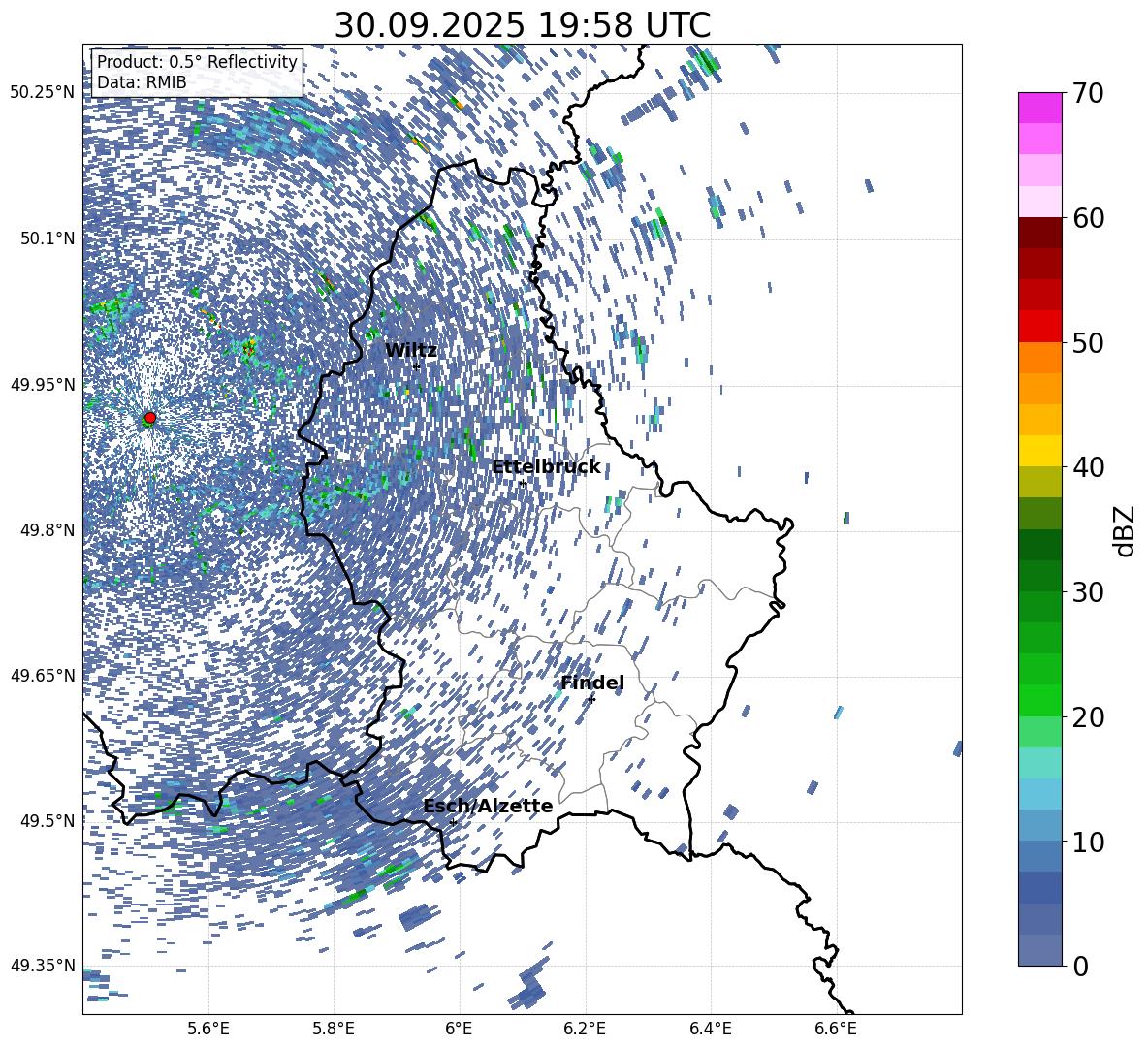Click the colorbar tick value 70
1148x1048 pixels.
[x=1088, y=93]
